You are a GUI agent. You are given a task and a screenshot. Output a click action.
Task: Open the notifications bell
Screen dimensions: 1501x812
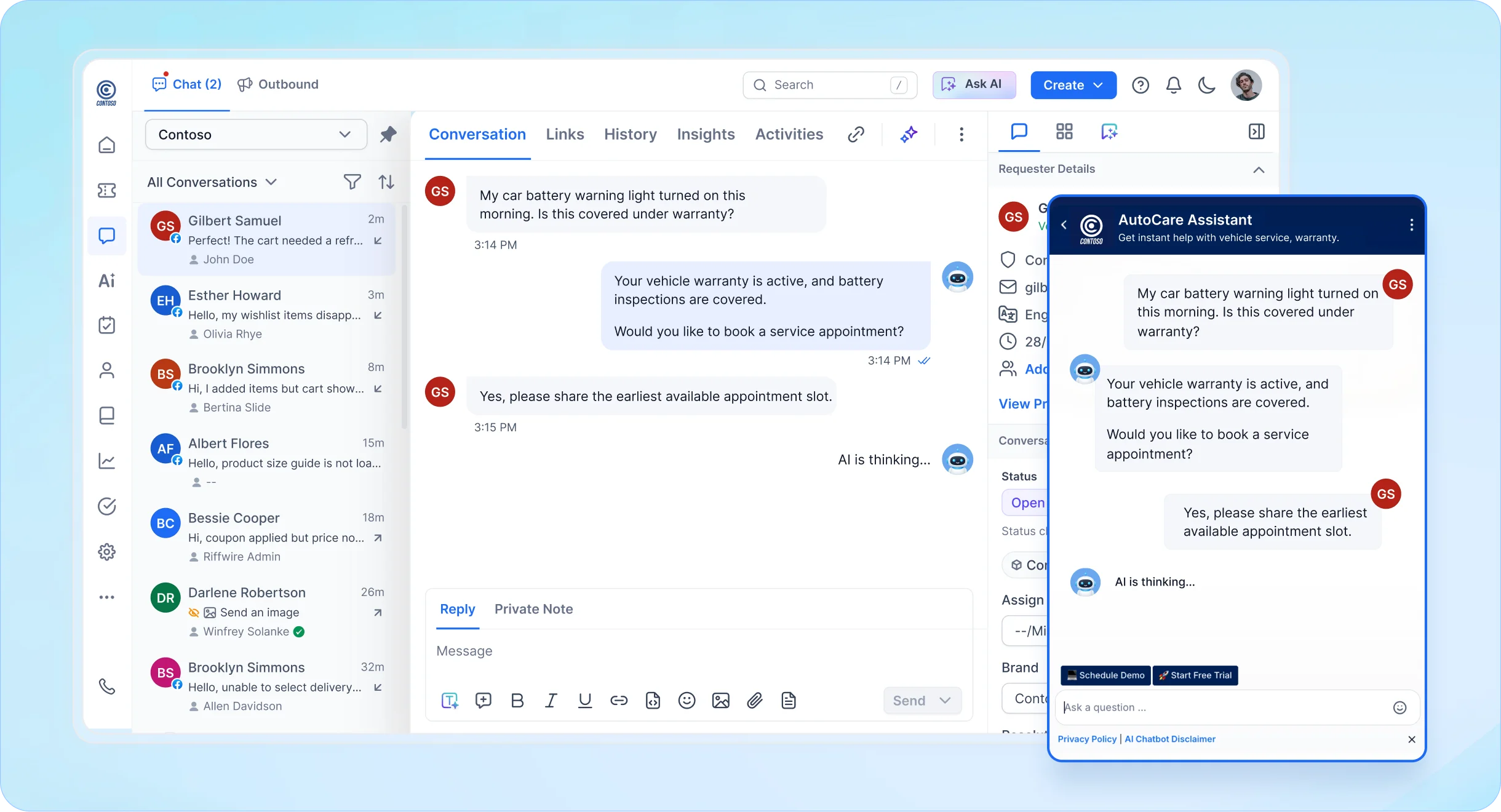(x=1174, y=85)
